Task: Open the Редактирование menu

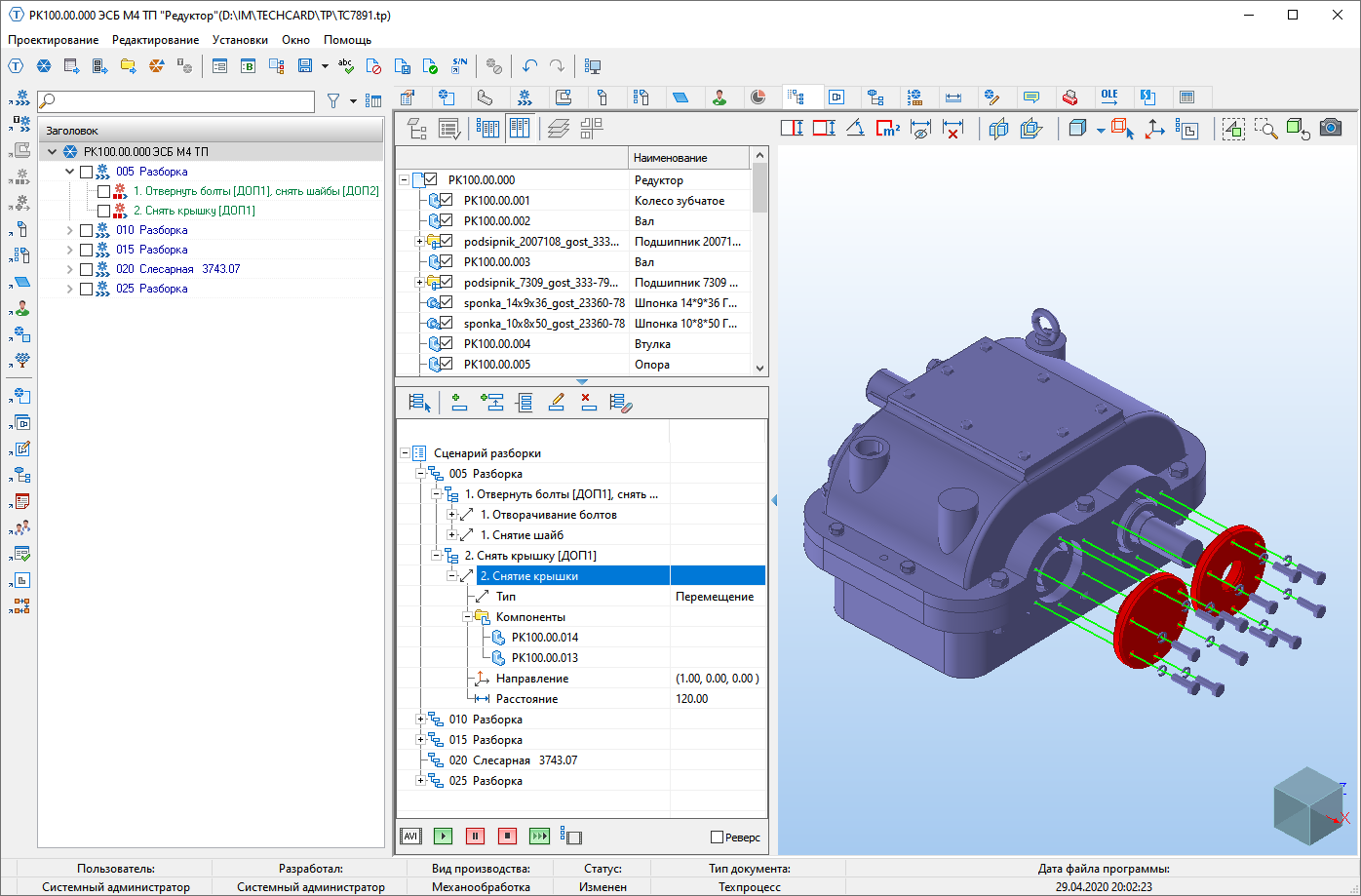Action: (x=155, y=40)
